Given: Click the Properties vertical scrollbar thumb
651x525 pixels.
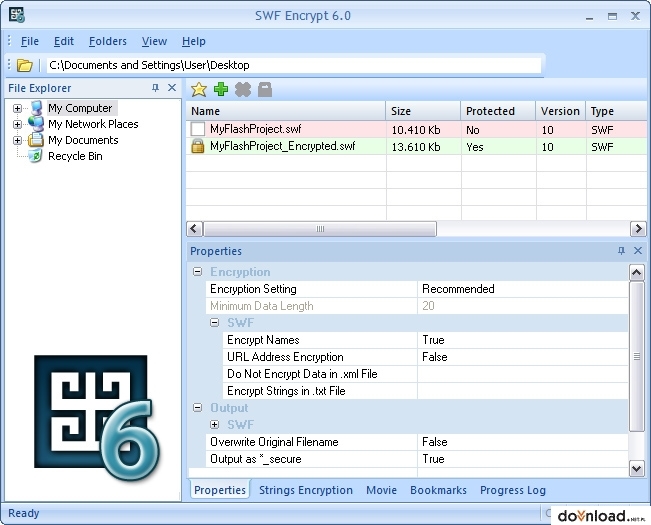Looking at the screenshot, I should tap(636, 357).
